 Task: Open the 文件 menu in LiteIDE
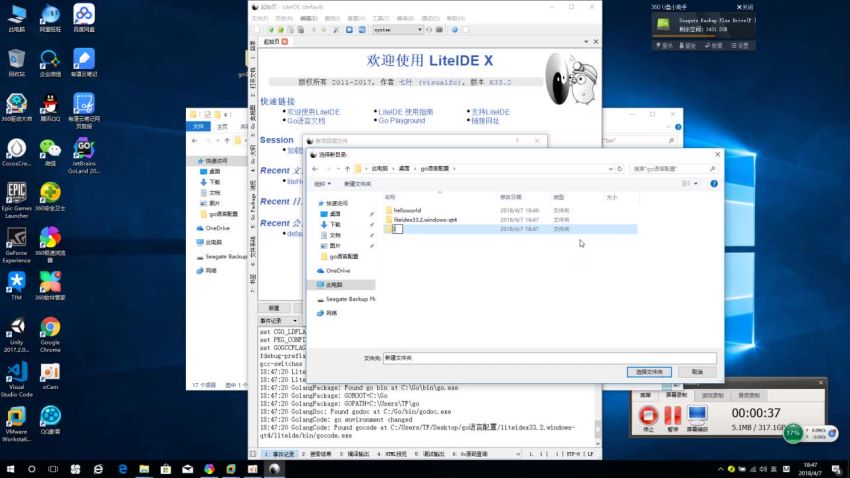(x=260, y=18)
